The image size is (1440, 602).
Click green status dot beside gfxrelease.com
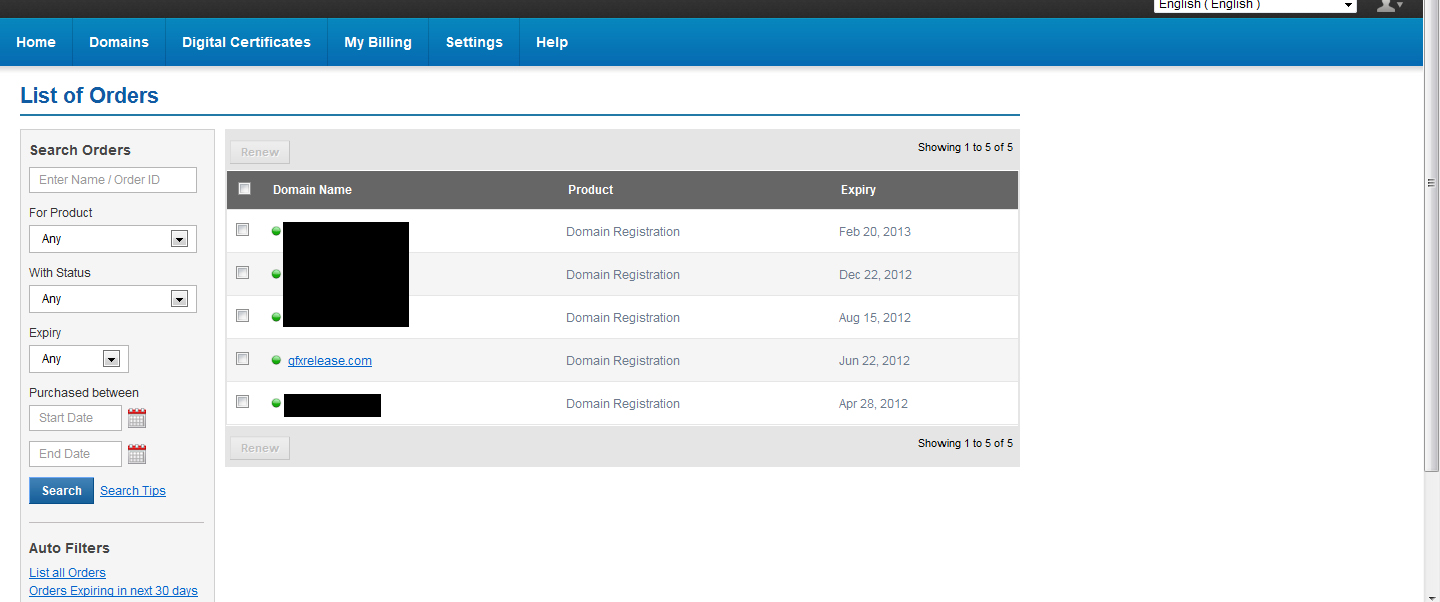click(x=277, y=360)
